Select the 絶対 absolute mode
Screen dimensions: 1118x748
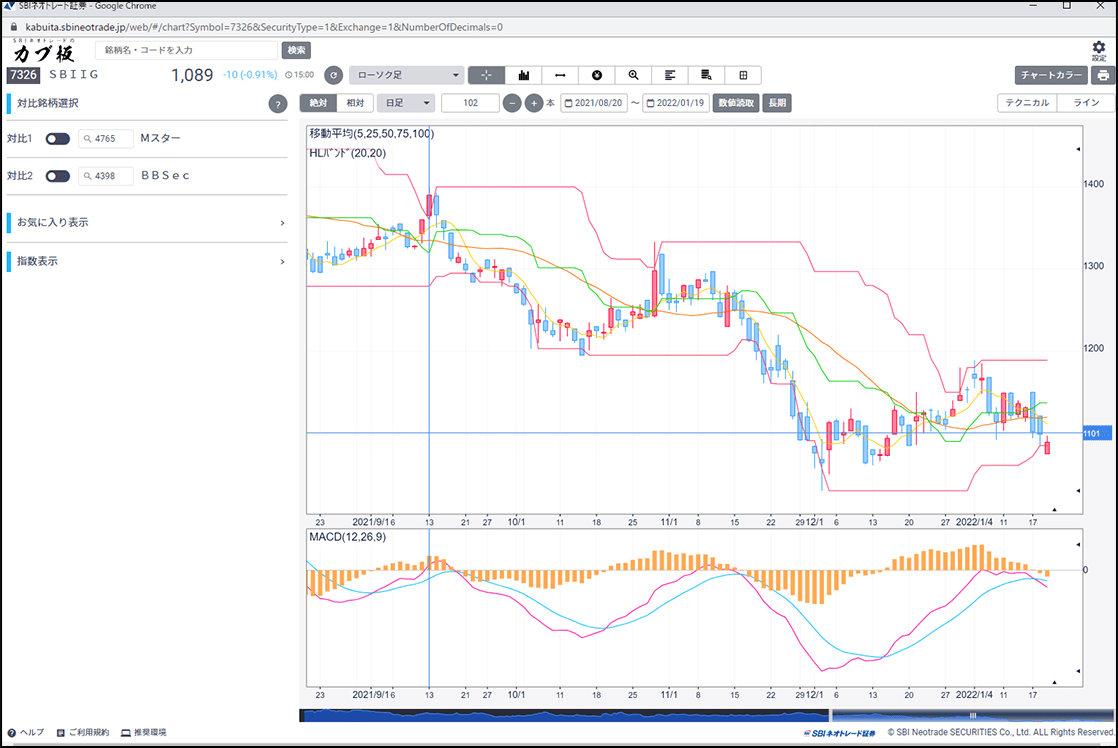(318, 103)
